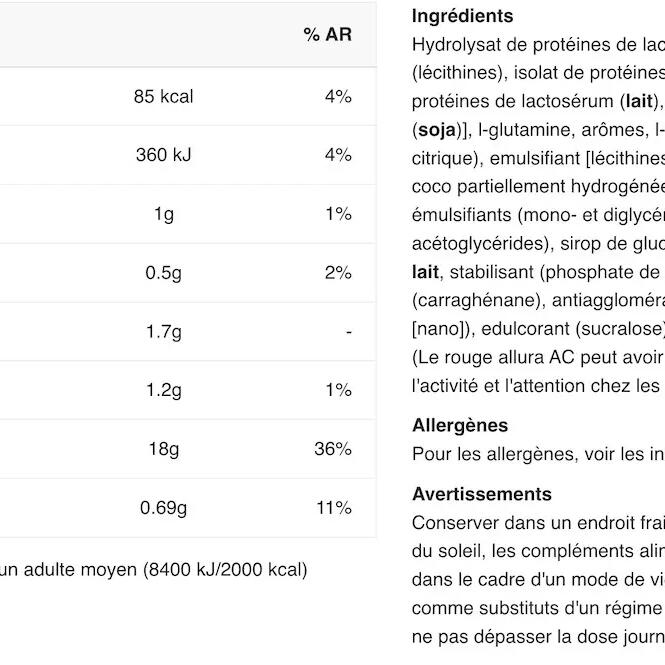Click the '11%' reference intake cell

334,508
